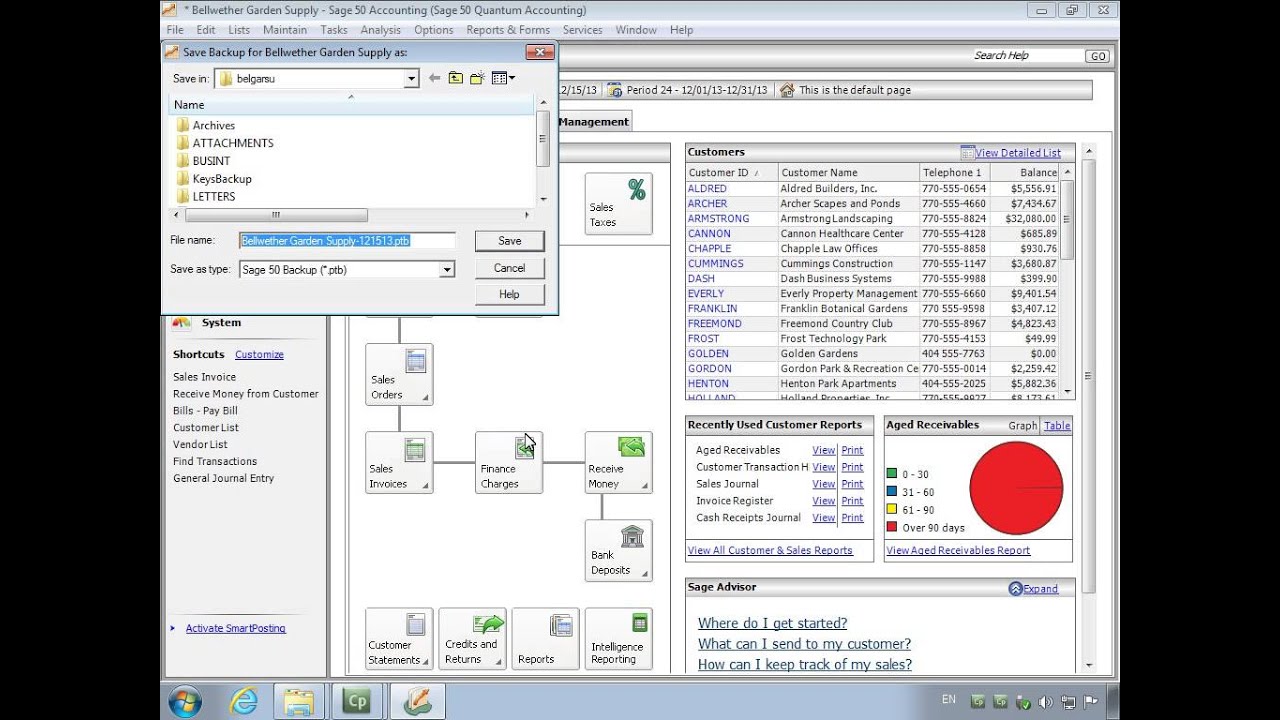Open the Reports & Forms menu
The height and width of the screenshot is (720, 1280).
click(508, 30)
